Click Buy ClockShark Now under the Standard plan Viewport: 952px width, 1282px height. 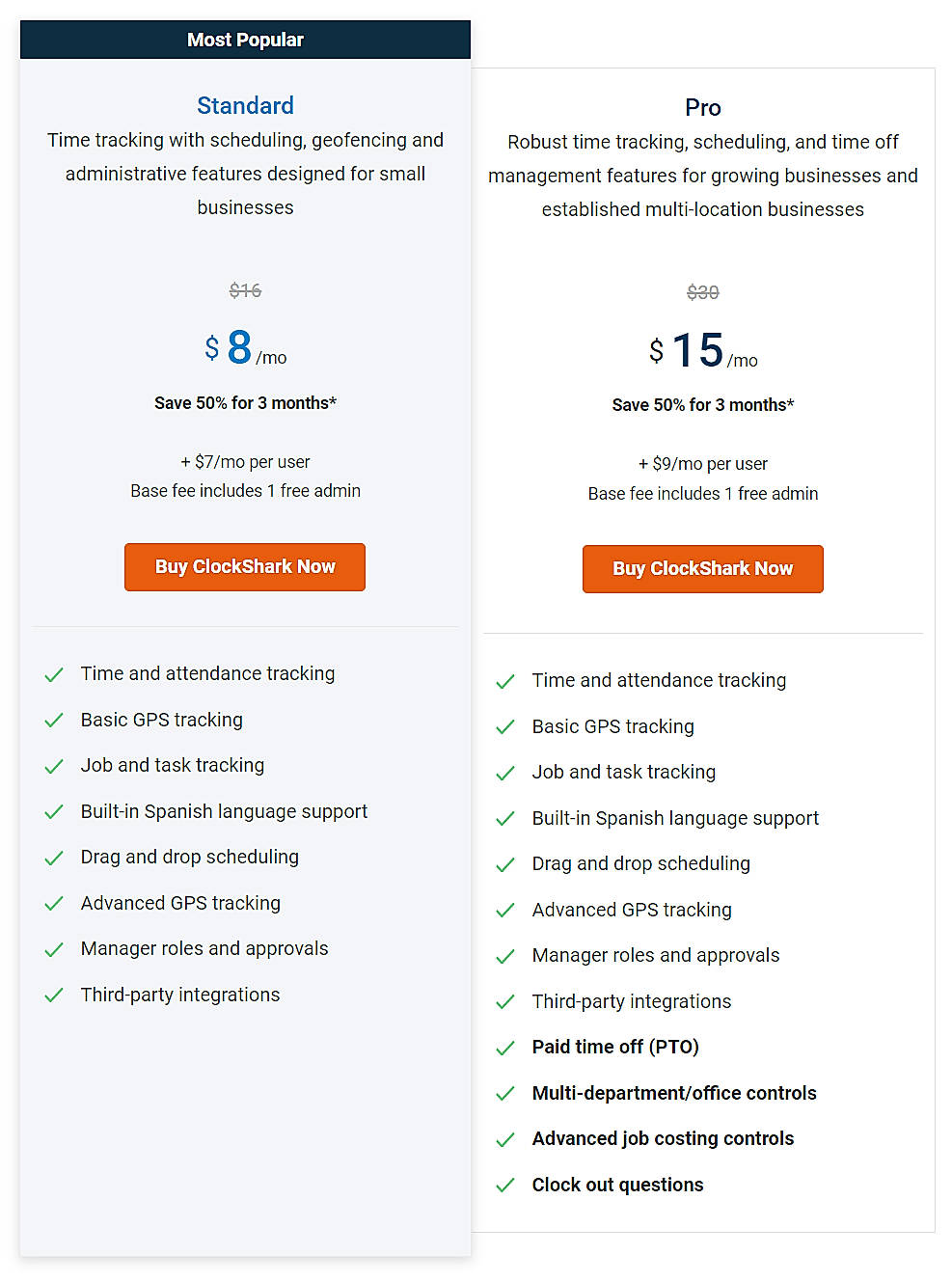click(x=245, y=566)
